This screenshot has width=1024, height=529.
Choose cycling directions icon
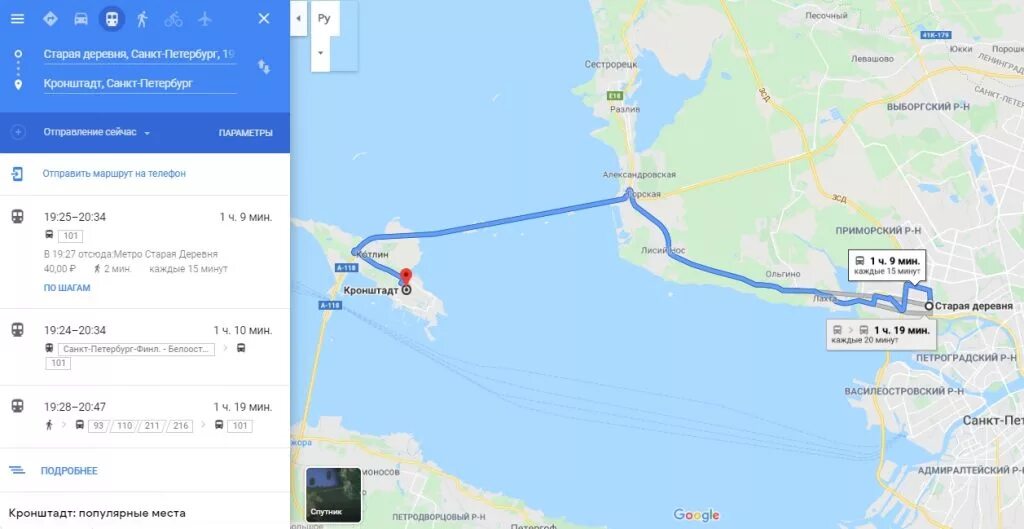click(x=173, y=19)
